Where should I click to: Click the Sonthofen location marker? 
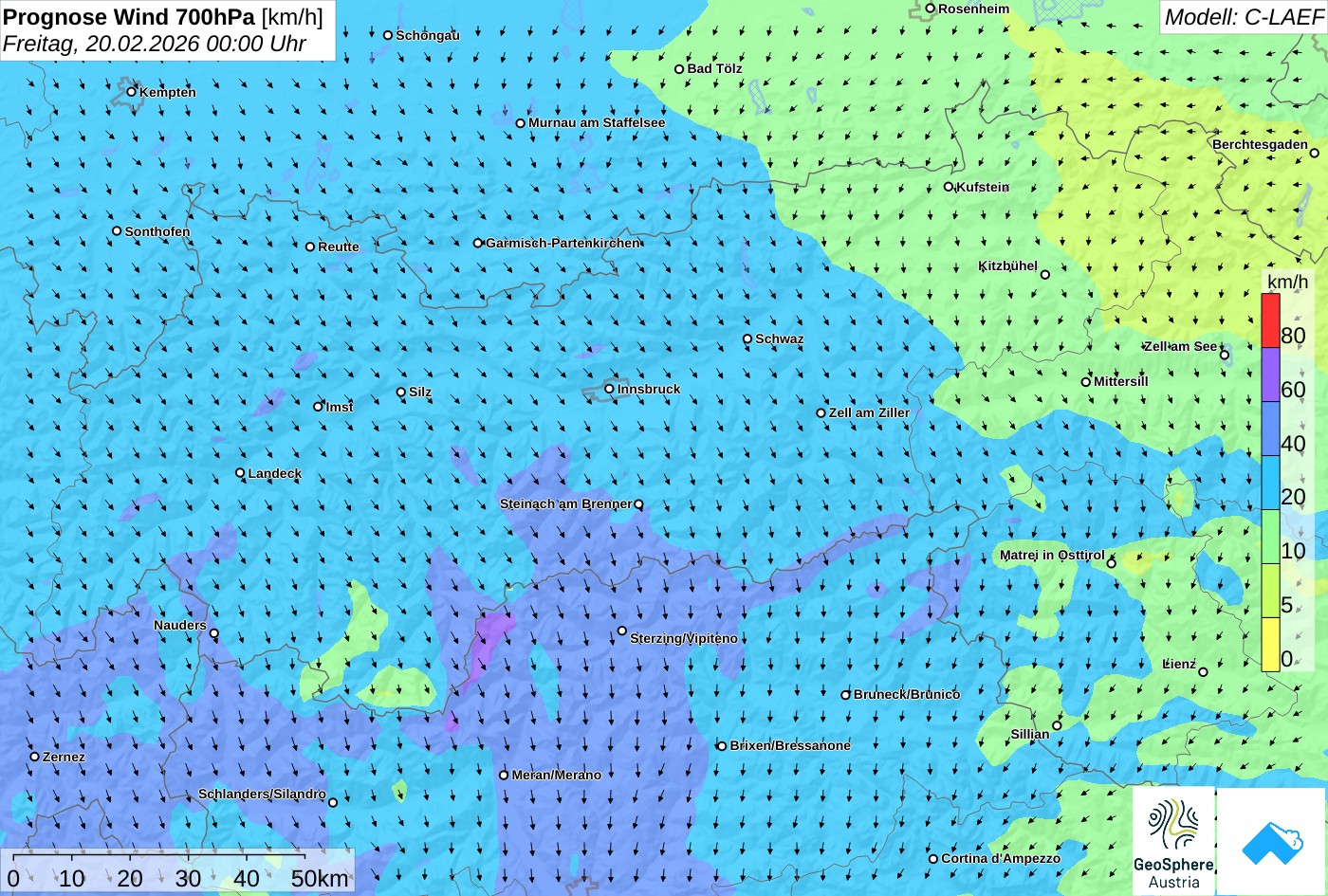tap(117, 231)
